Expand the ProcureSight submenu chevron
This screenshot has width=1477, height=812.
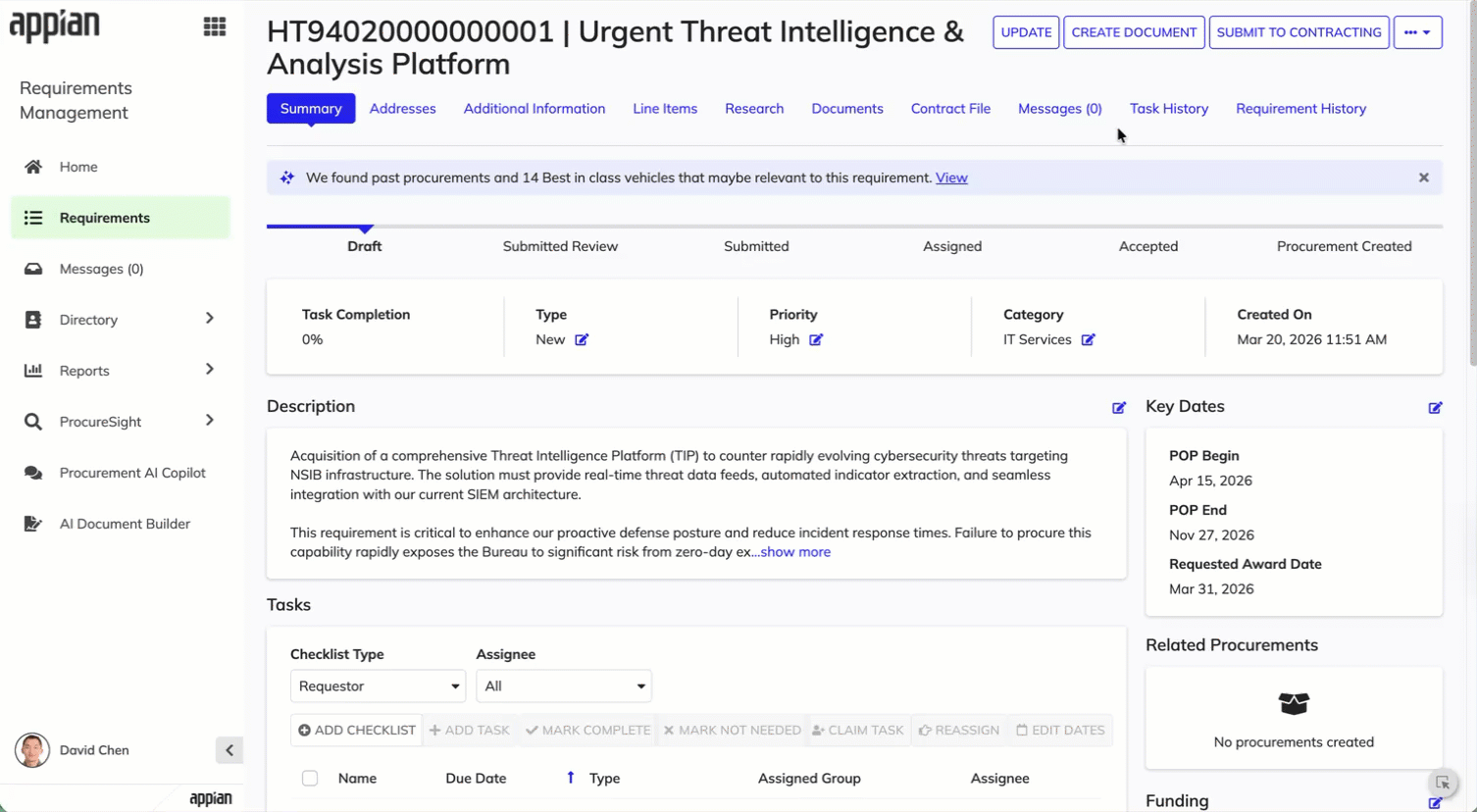tap(209, 421)
